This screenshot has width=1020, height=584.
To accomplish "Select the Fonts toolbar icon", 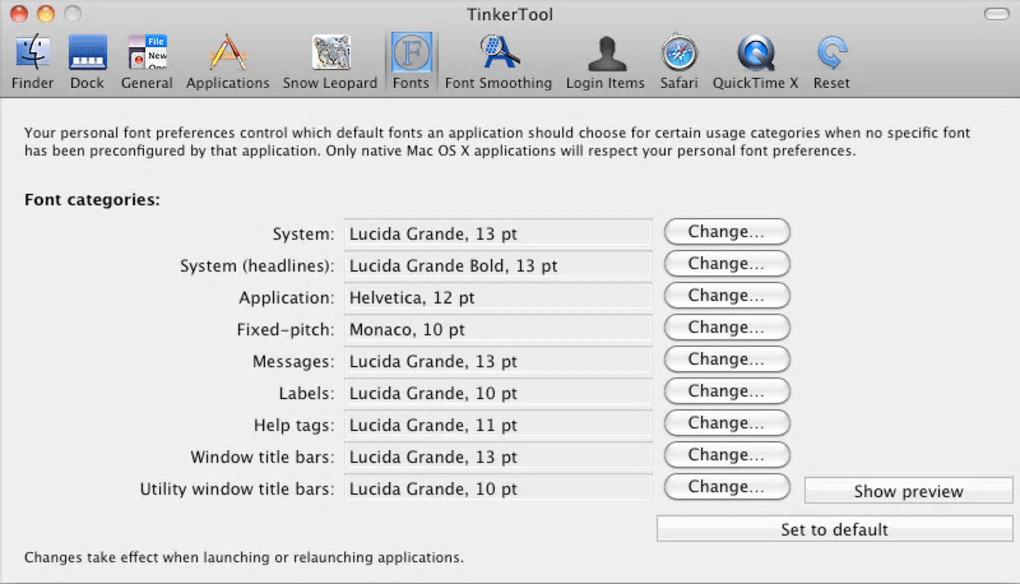I will [411, 62].
